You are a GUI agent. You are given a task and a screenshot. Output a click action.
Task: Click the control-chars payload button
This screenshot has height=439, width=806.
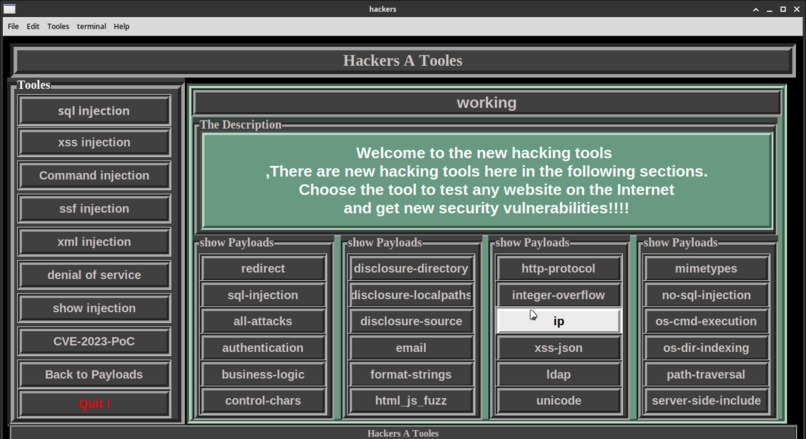(x=263, y=400)
